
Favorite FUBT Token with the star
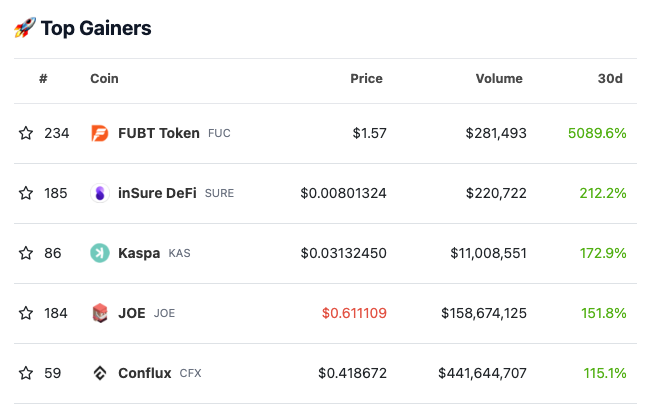pyautogui.click(x=26, y=133)
